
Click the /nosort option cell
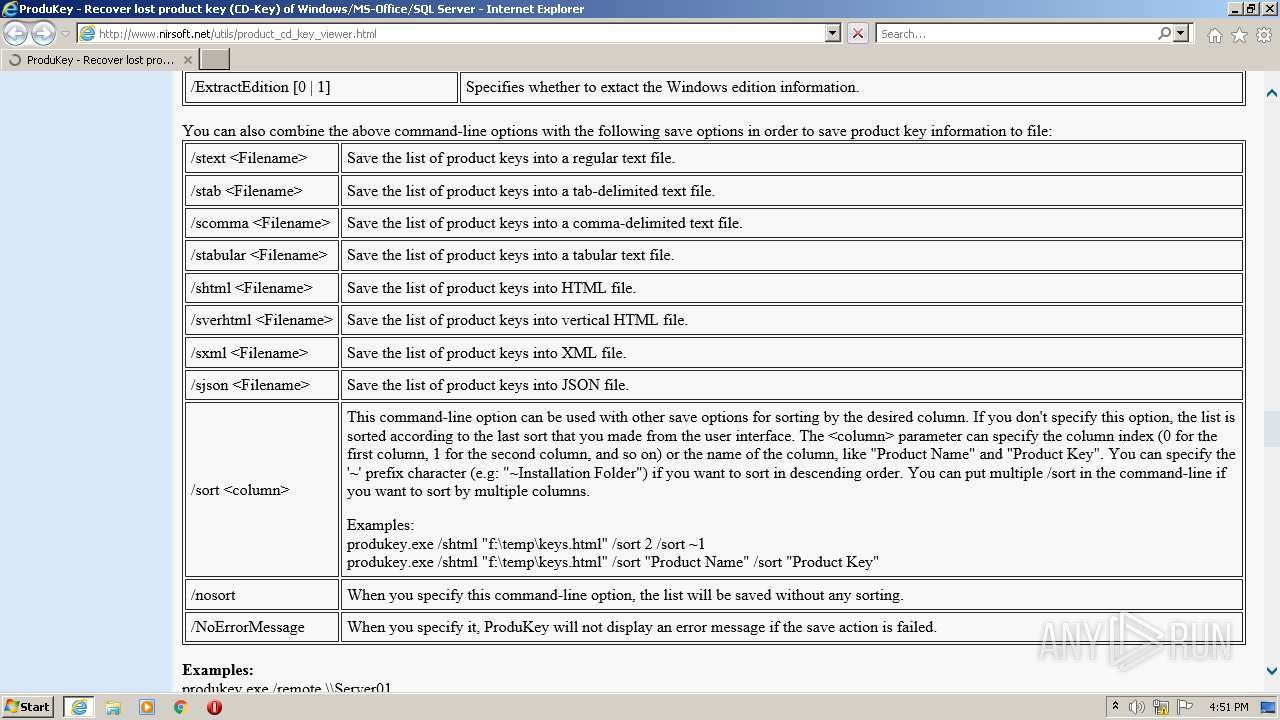coord(262,595)
